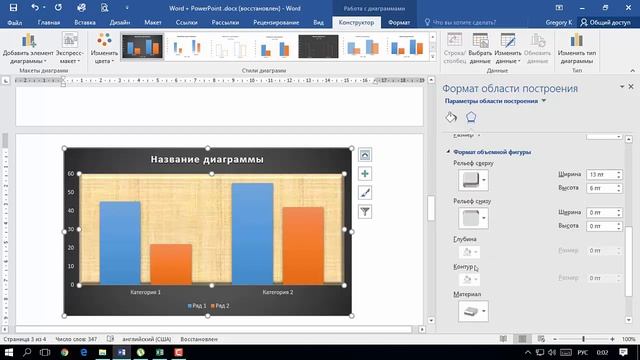The width and height of the screenshot is (640, 360).
Task: Open chart styles brush button
Action: (x=365, y=193)
